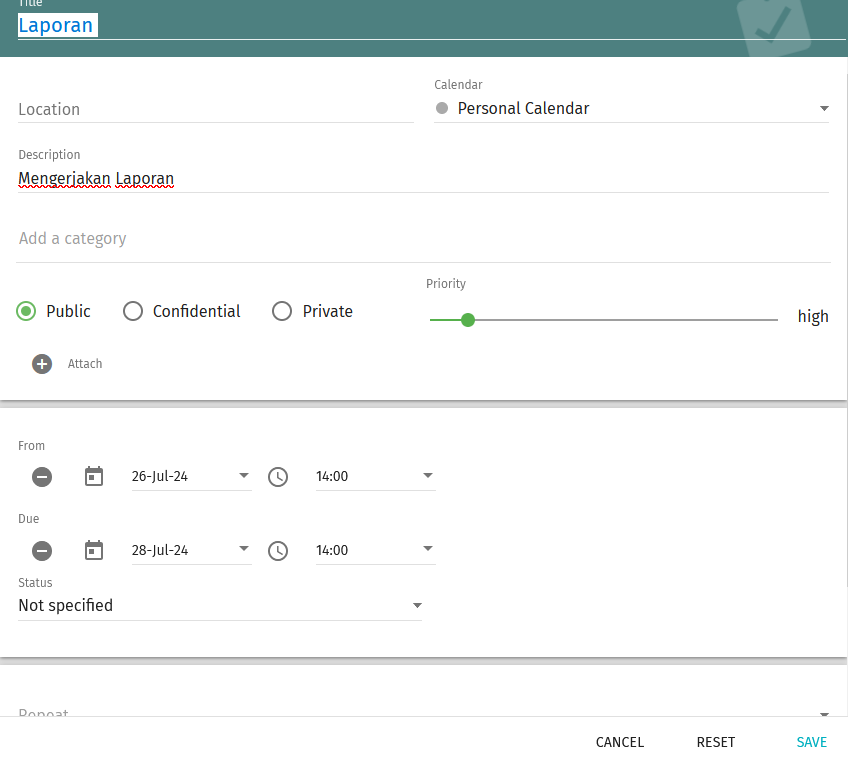The image size is (848, 764).
Task: Click the gray Personal Calendar color dot
Action: tap(442, 108)
